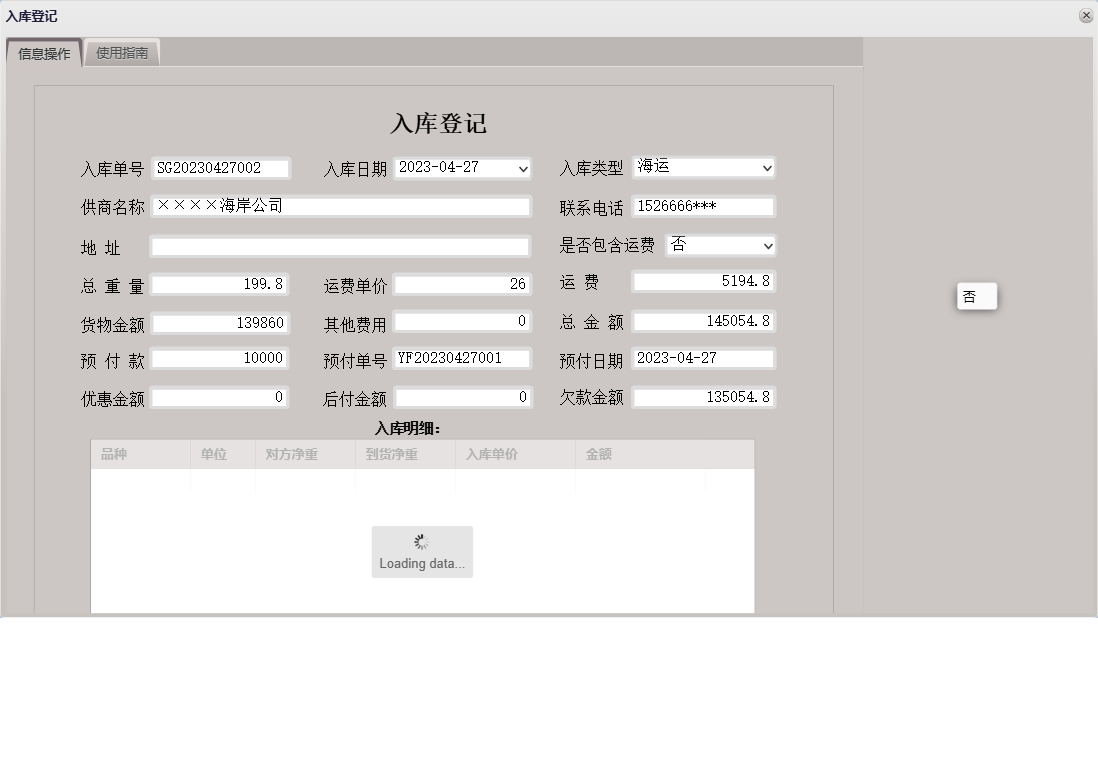Close the 入库登记 window
This screenshot has height=762, width=1098.
point(1088,15)
